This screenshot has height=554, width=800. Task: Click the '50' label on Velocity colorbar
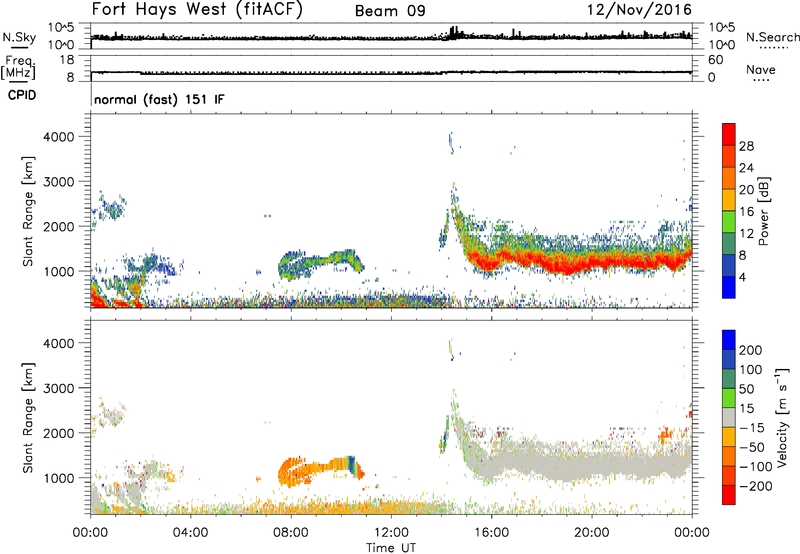[747, 389]
